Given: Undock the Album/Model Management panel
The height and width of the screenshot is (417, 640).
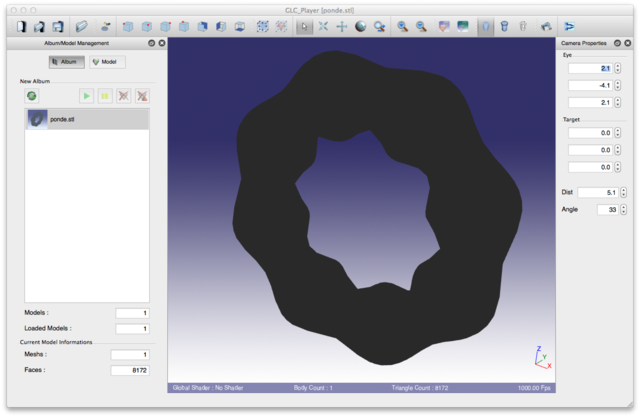Looking at the screenshot, I should pyautogui.click(x=151, y=43).
